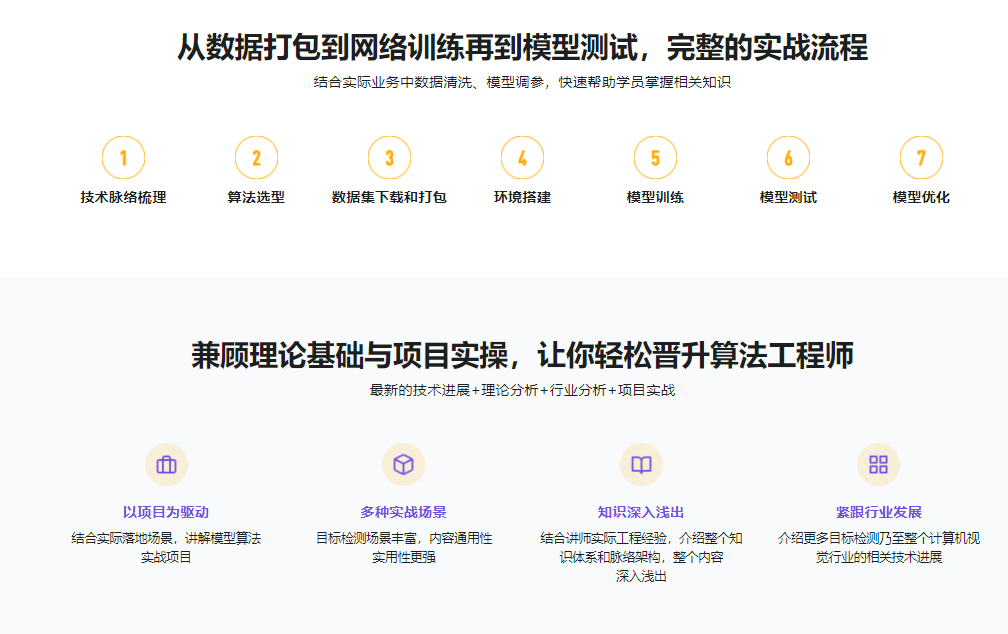Select the step 2 numbered circle
This screenshot has width=1008, height=634.
pos(256,158)
